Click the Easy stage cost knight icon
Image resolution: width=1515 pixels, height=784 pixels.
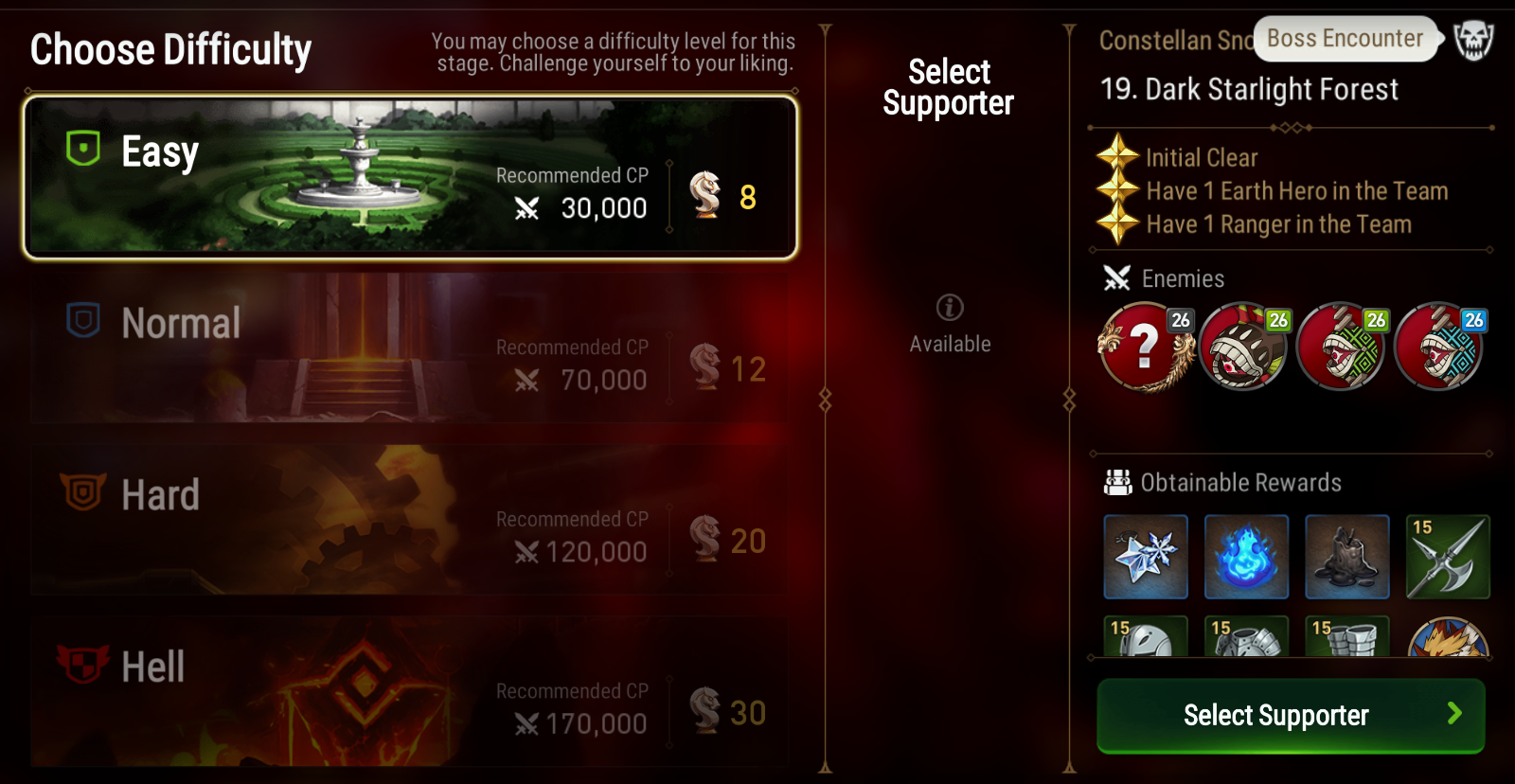coord(705,195)
